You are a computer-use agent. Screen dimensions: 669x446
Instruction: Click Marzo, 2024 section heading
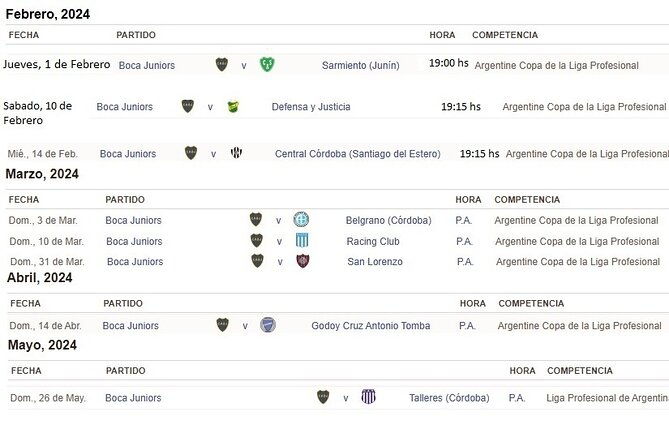42,174
